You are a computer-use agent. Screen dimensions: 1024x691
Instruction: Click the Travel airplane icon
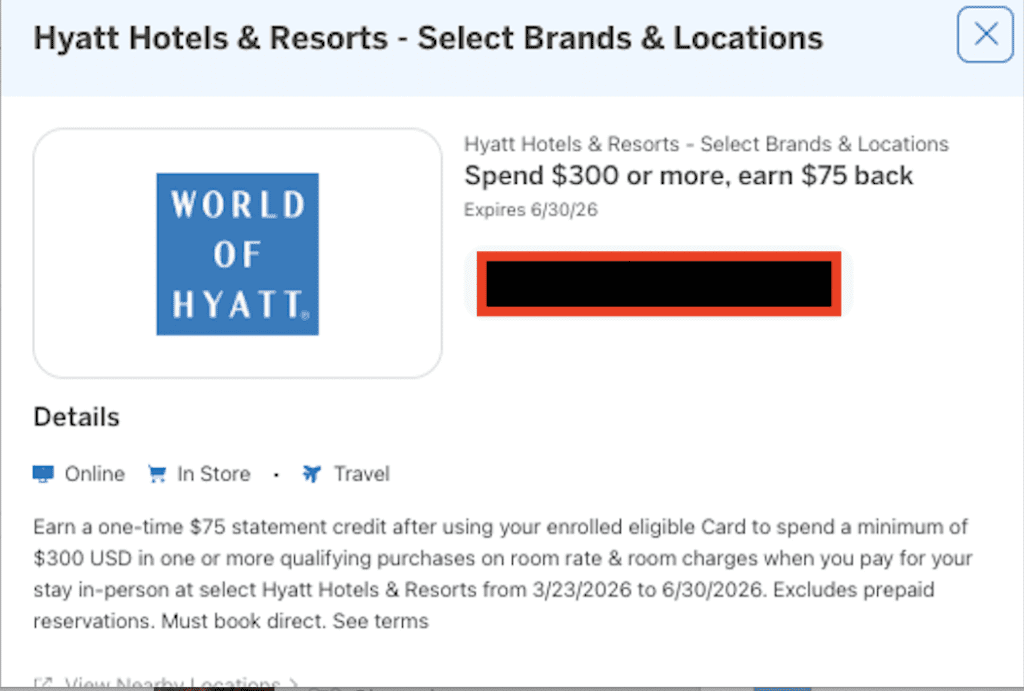click(x=312, y=474)
